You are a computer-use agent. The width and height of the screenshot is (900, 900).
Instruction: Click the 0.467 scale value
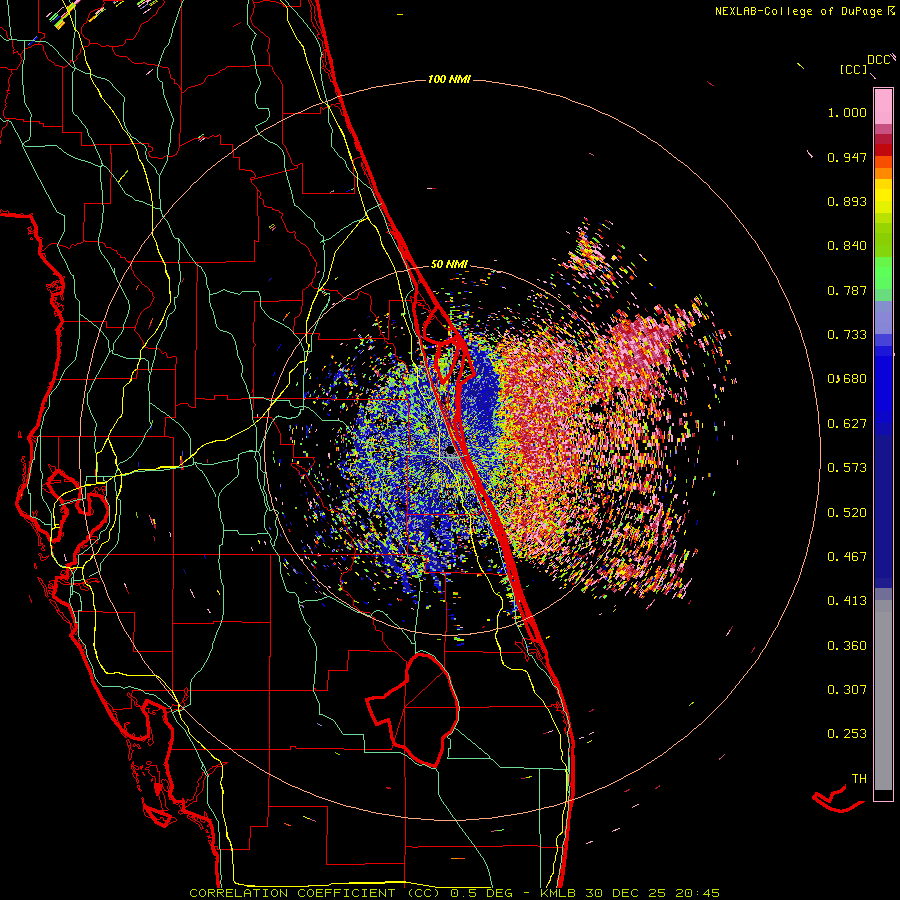click(x=847, y=557)
